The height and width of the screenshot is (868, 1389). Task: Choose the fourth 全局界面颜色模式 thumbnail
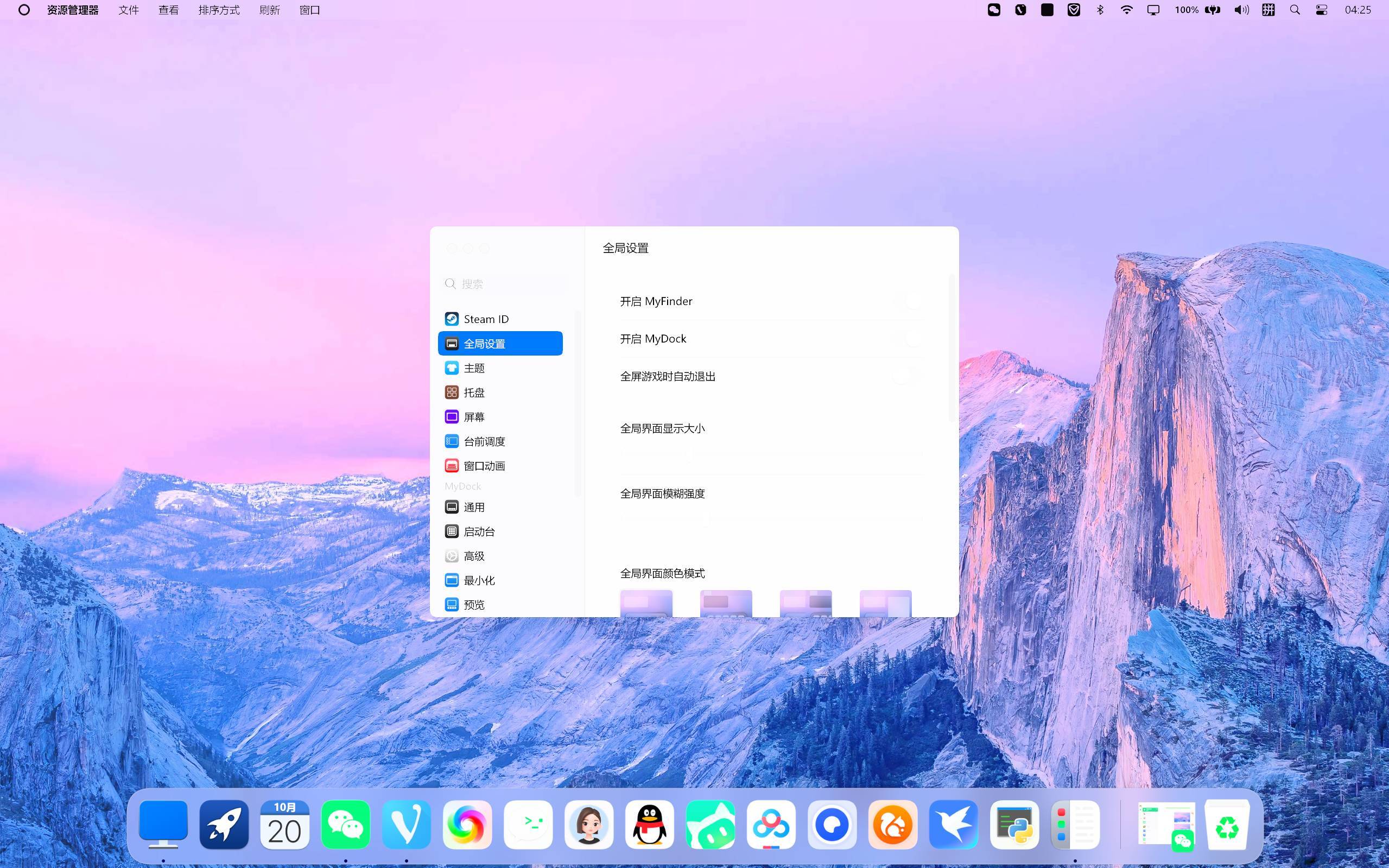(886, 603)
